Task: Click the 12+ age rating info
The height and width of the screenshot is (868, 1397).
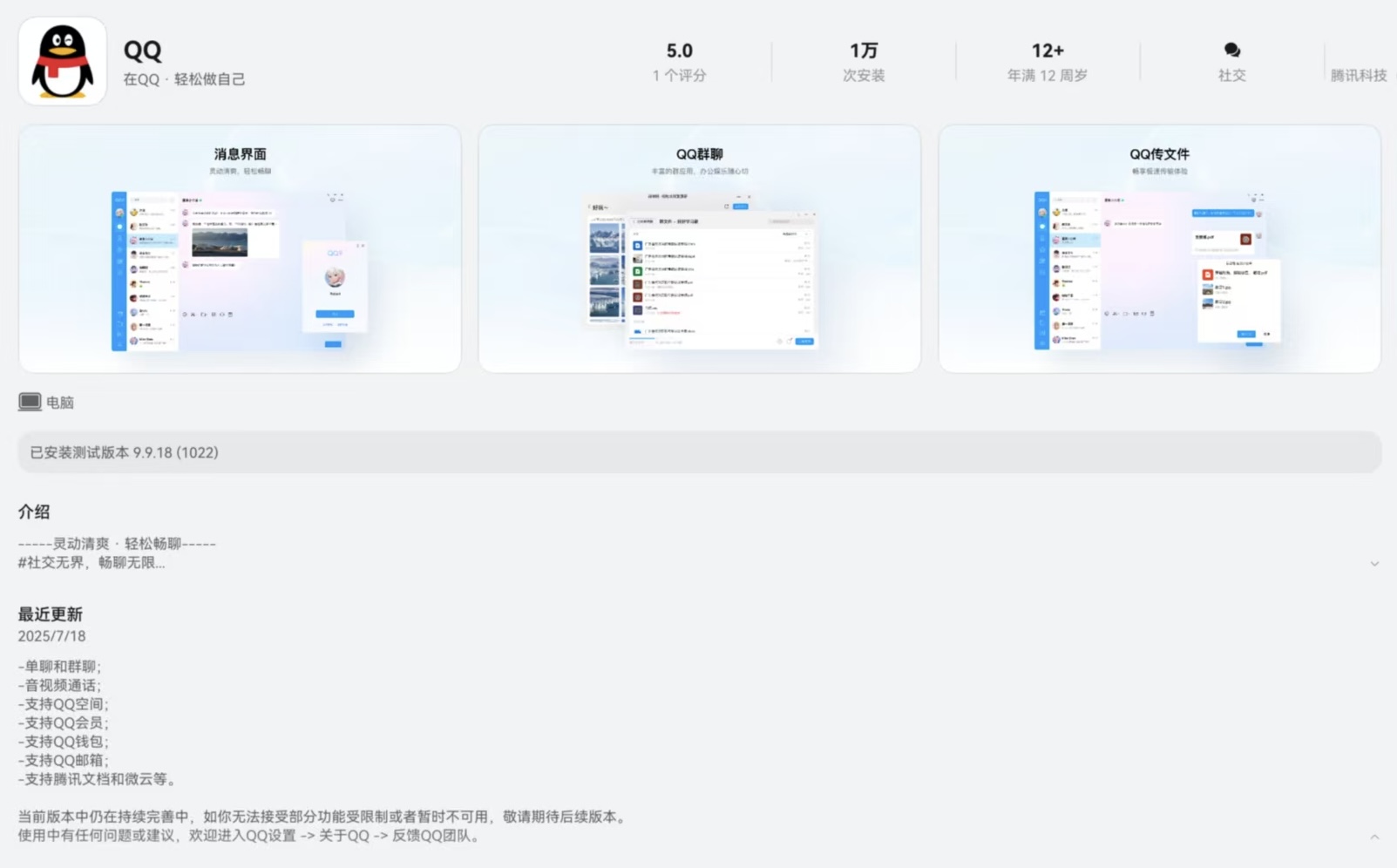Action: point(1047,51)
